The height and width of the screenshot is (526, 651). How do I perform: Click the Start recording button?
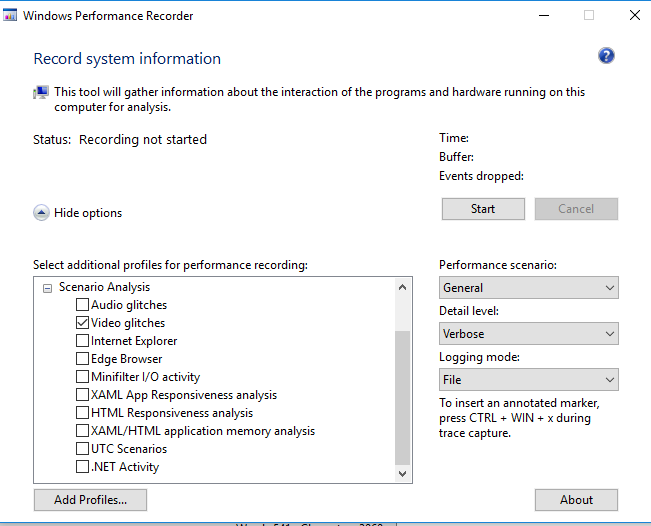tap(483, 209)
